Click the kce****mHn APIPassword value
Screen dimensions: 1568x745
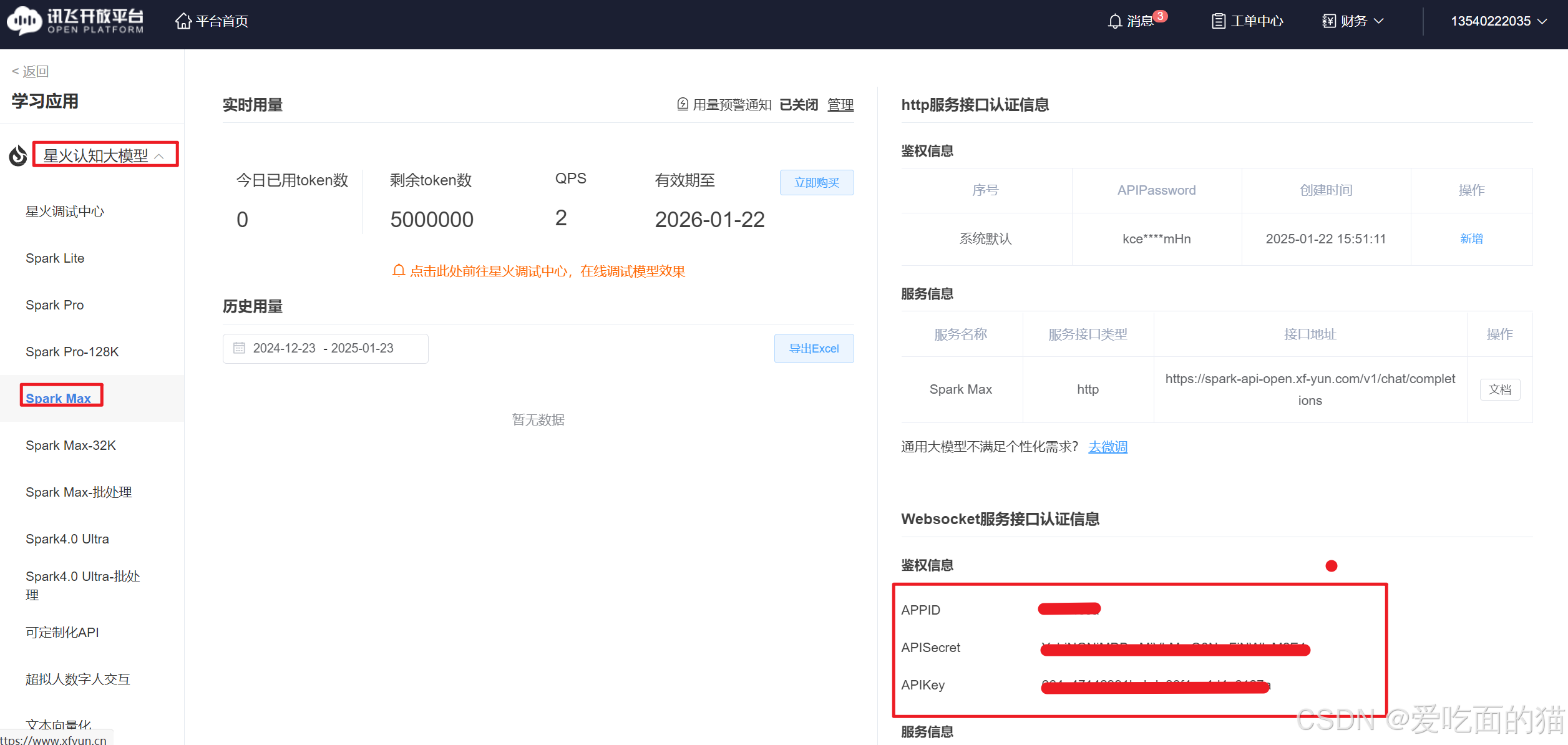(x=1157, y=239)
